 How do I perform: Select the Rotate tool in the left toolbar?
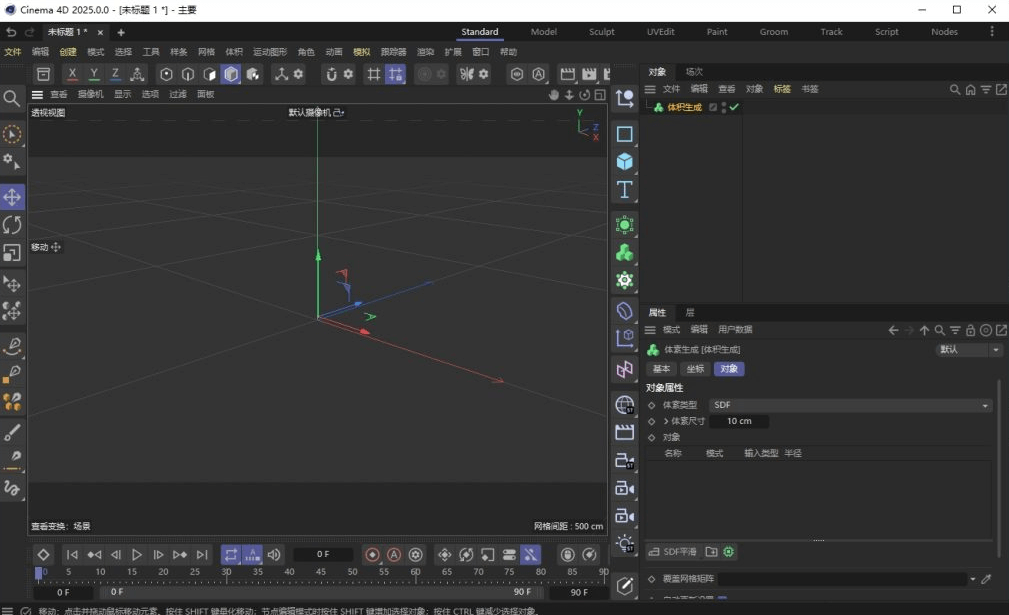coord(12,225)
